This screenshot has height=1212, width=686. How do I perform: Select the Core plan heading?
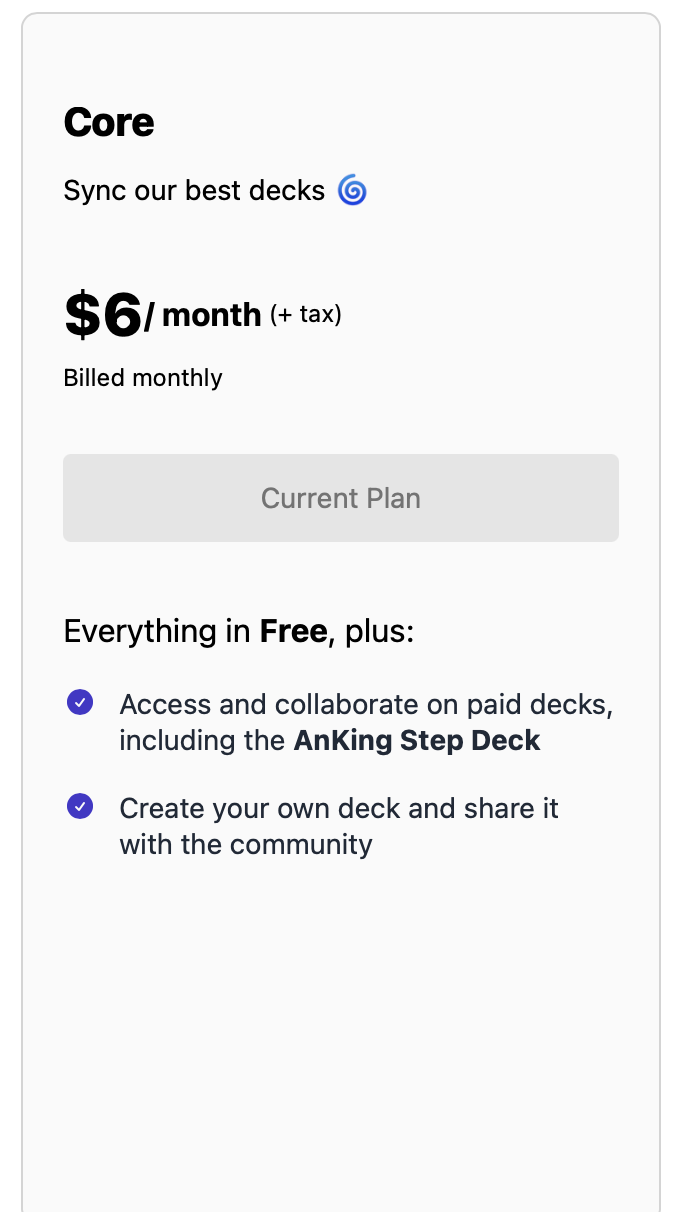[x=109, y=122]
